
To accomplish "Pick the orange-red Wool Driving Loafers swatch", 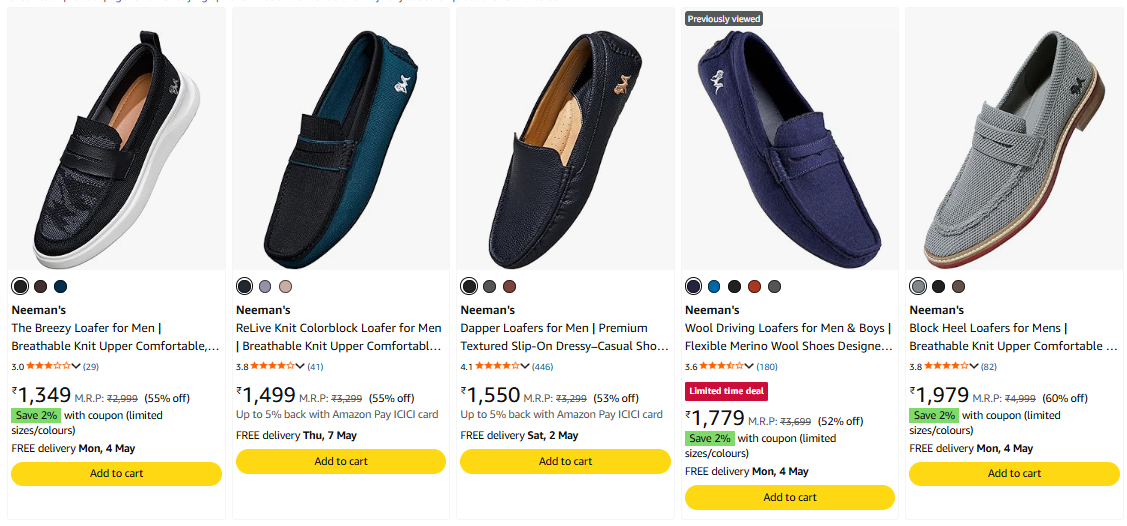I will (754, 287).
